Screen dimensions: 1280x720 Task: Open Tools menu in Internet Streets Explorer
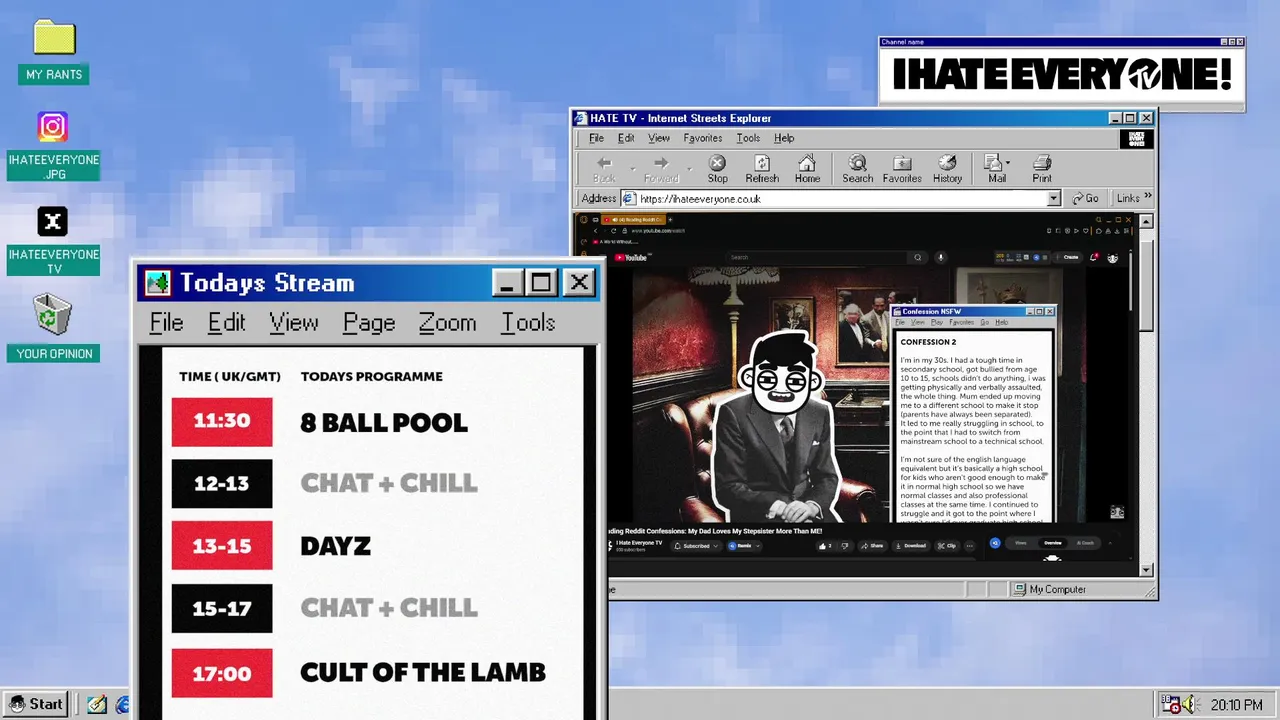[748, 138]
